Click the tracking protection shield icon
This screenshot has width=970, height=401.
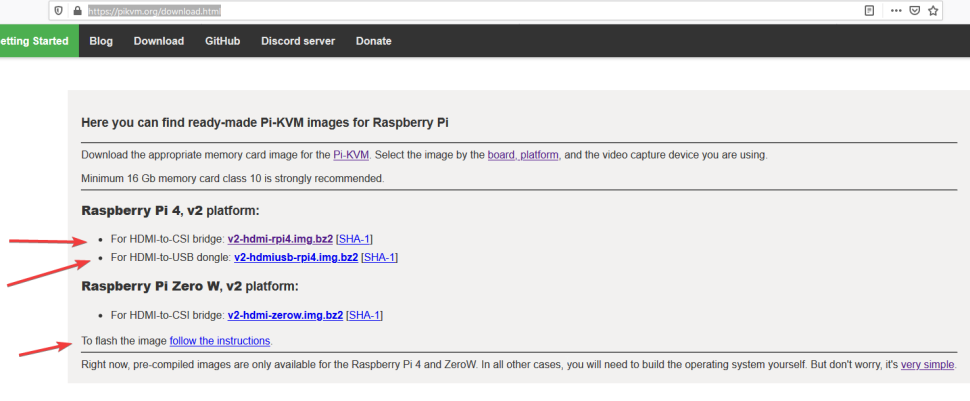tap(59, 11)
